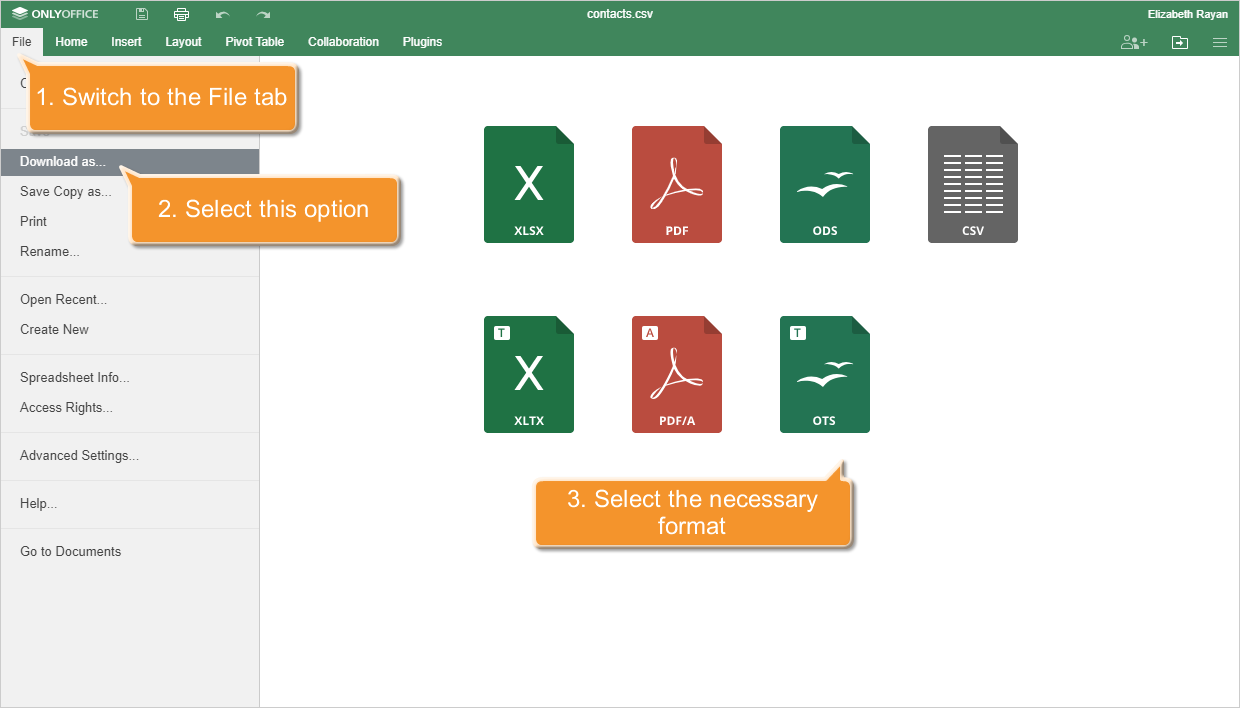
Task: Select the CSV format icon
Action: 972,184
